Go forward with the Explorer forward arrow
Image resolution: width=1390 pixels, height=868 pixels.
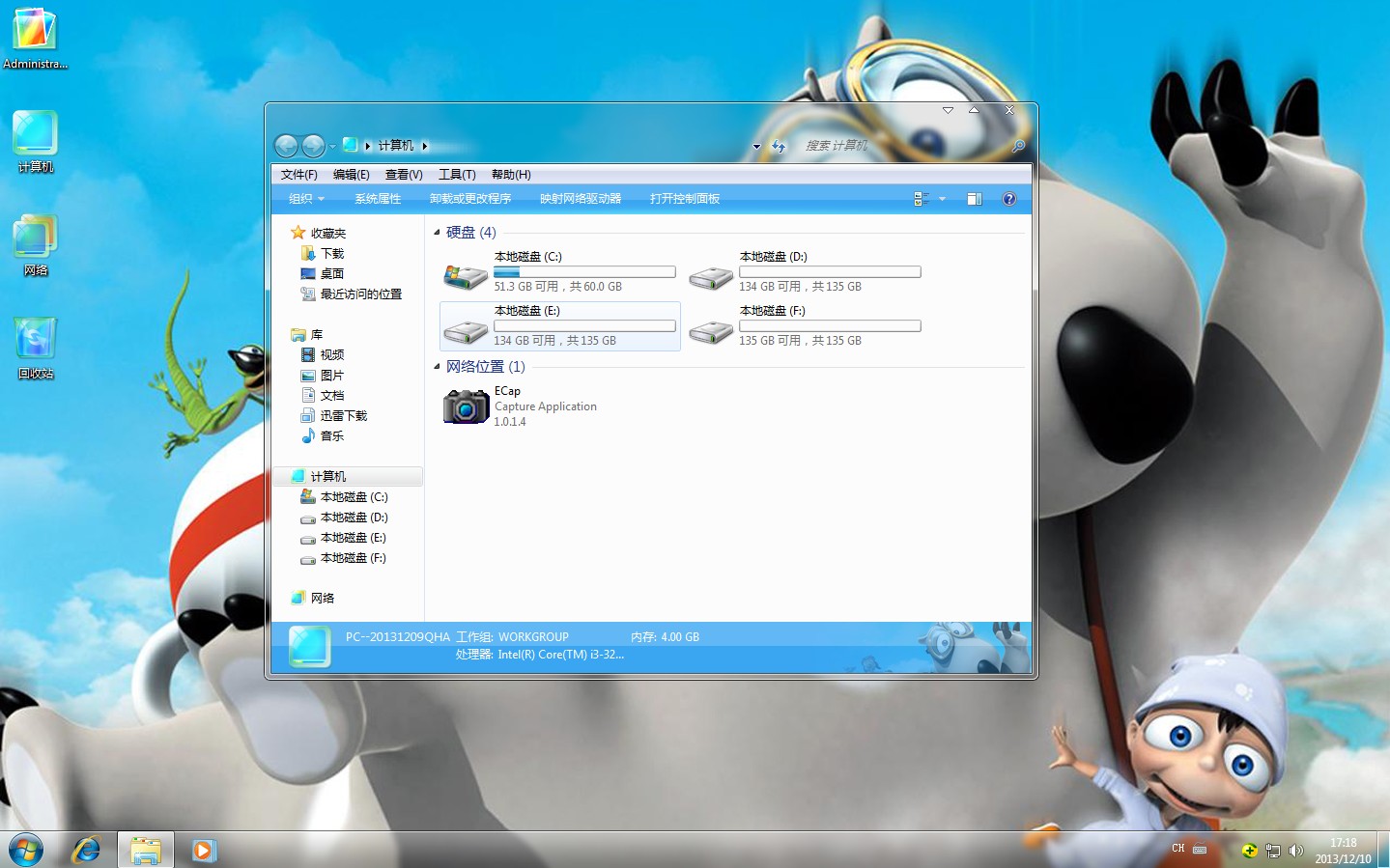point(313,146)
